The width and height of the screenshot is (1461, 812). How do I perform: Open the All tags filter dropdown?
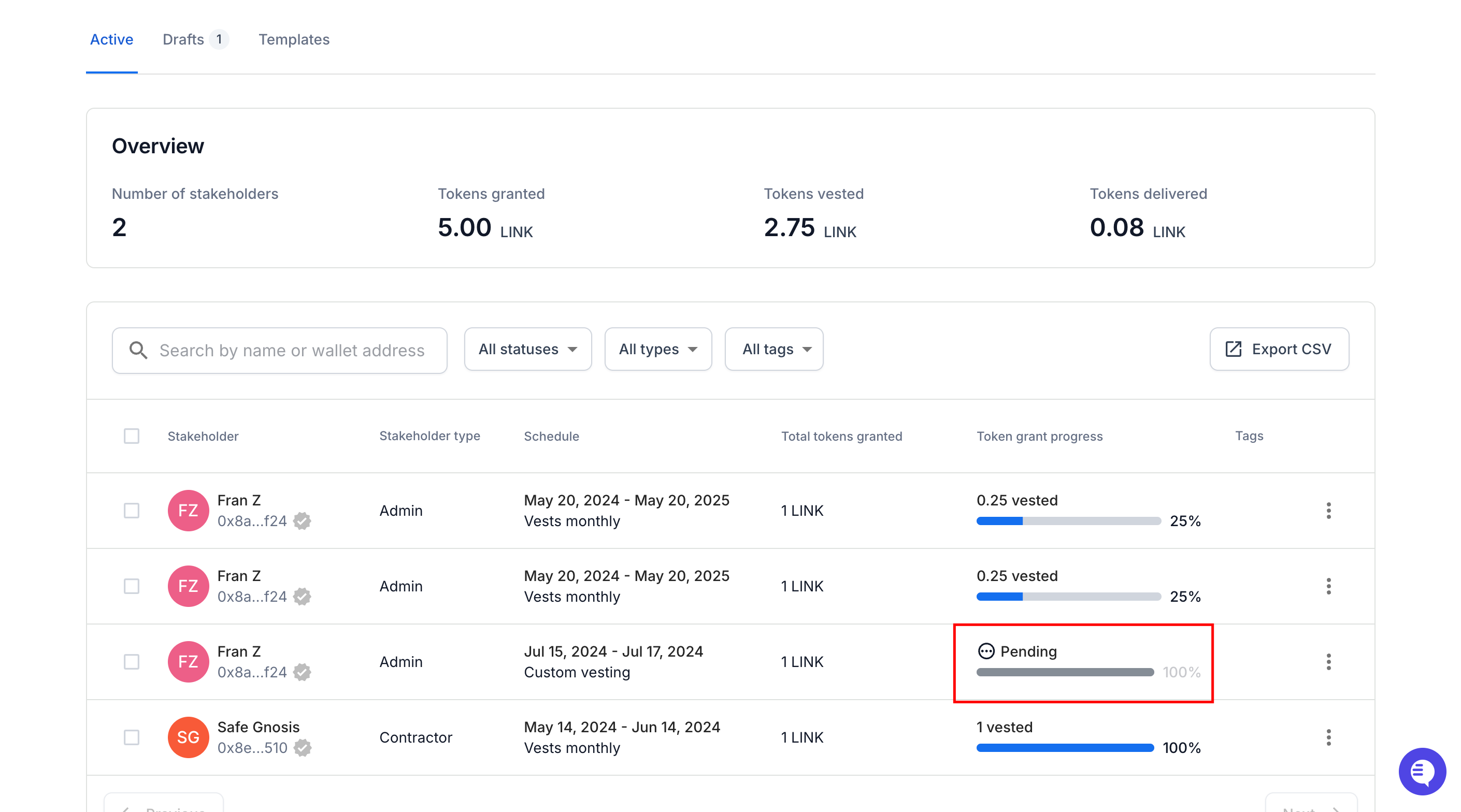774,349
